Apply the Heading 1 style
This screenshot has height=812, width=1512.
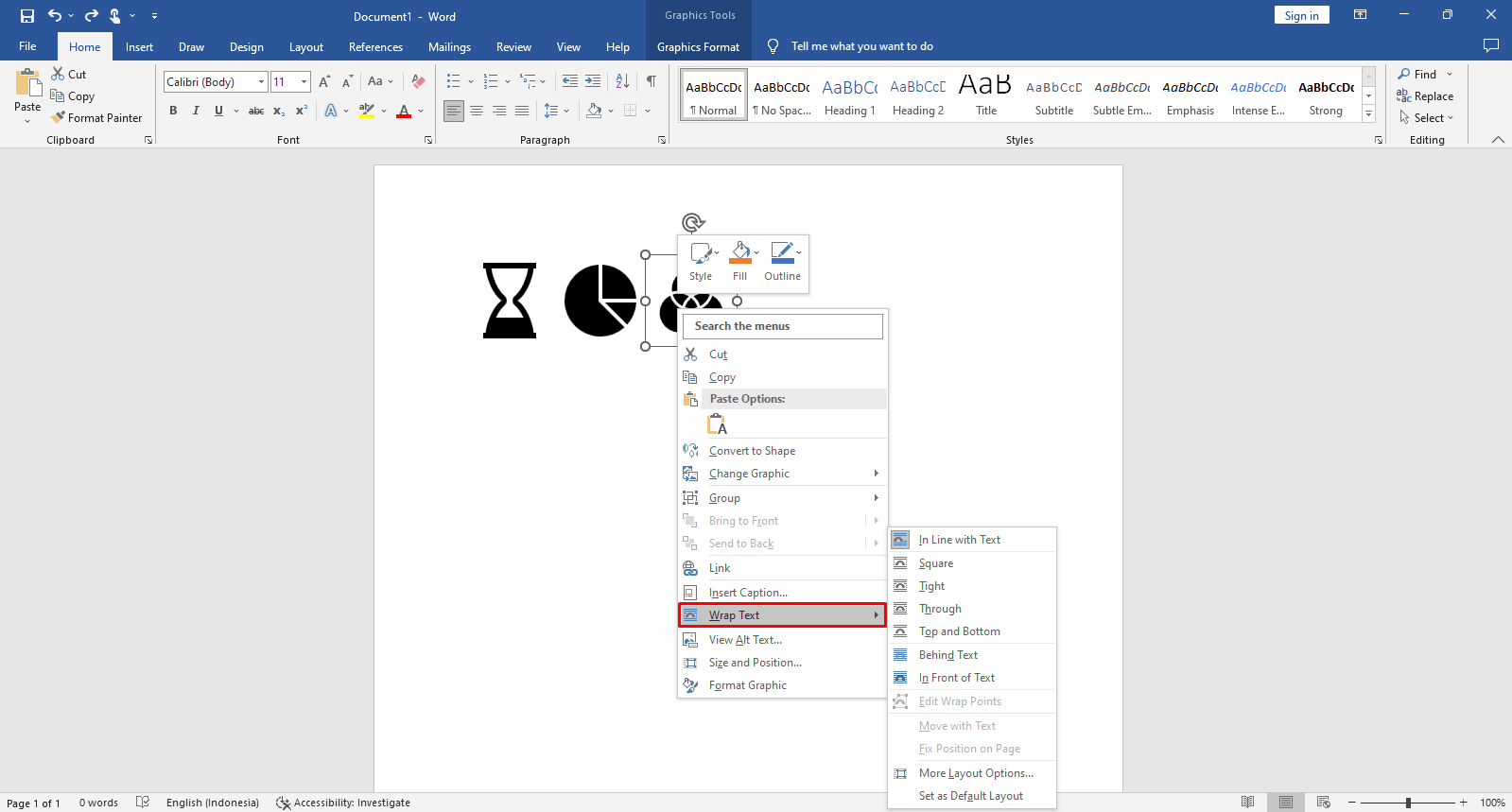[x=849, y=95]
